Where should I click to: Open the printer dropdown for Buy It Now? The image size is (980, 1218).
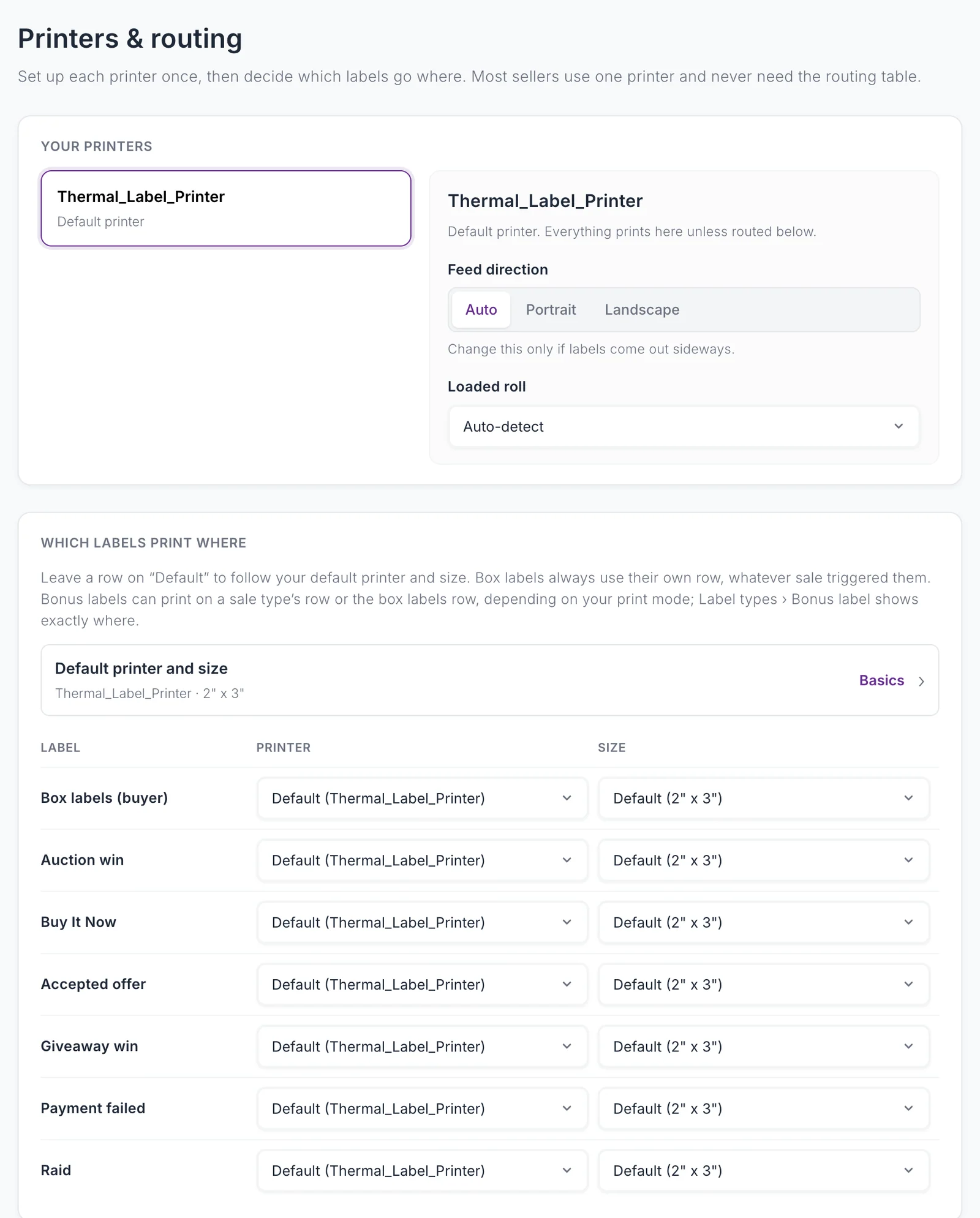coord(422,922)
